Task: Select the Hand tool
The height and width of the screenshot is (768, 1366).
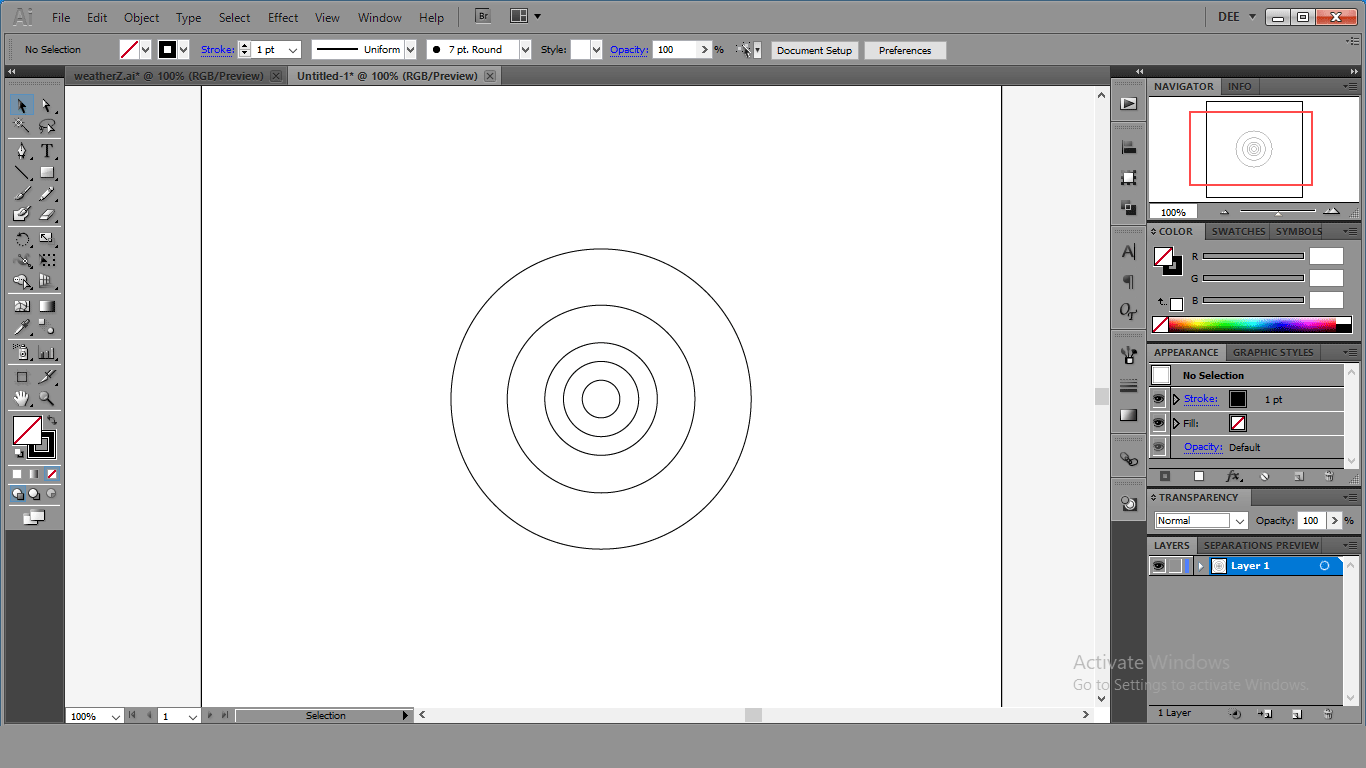Action: pos(21,398)
